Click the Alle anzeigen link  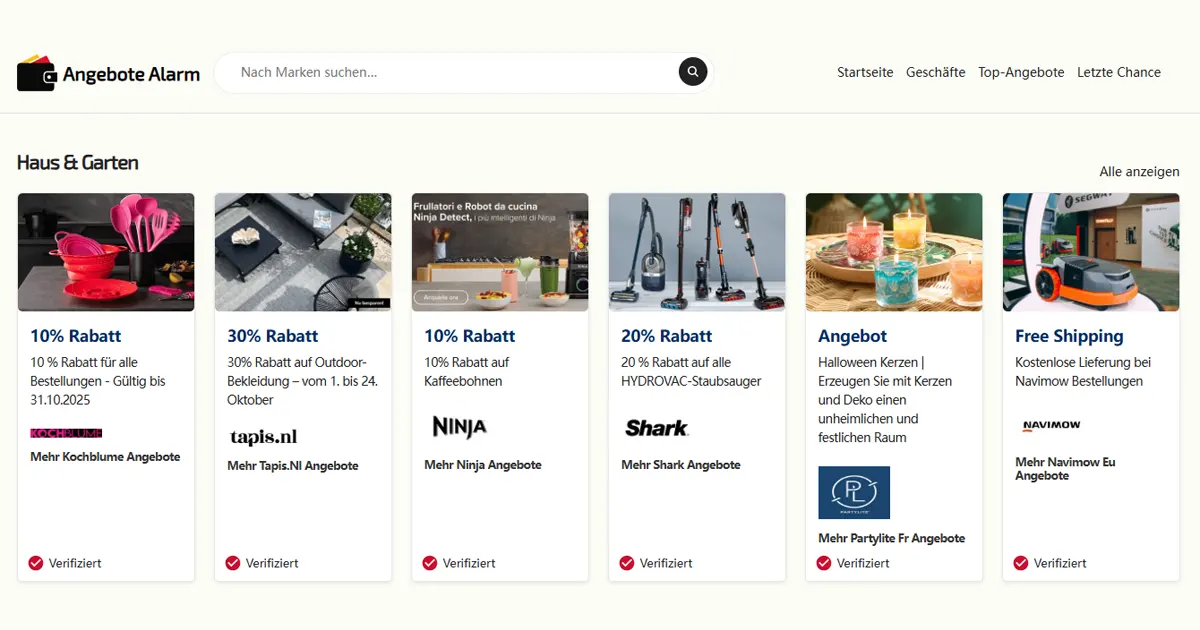(1142, 171)
